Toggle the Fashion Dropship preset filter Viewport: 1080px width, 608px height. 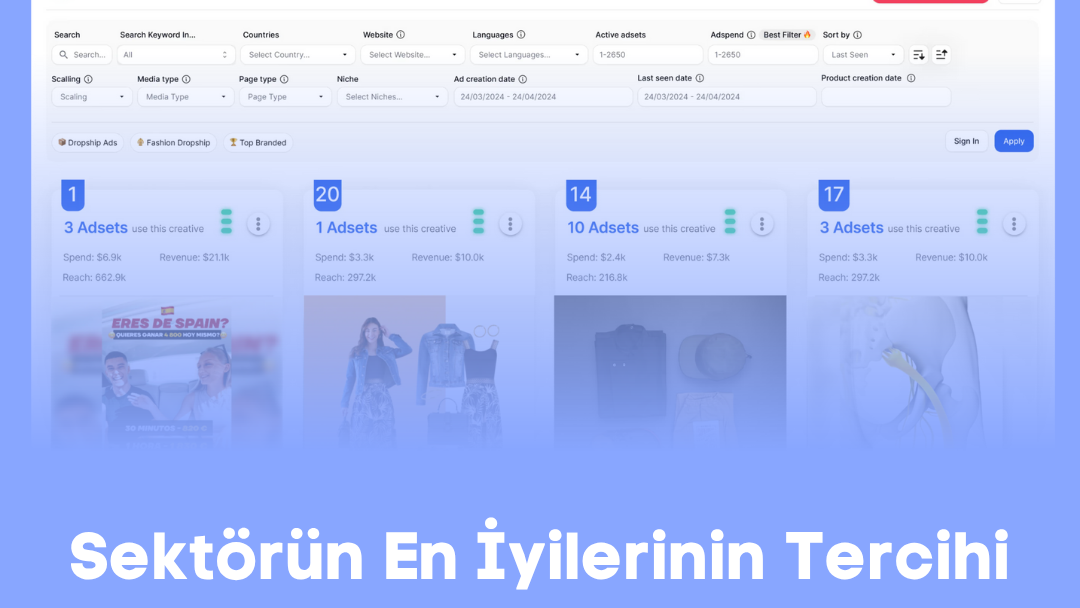(x=173, y=143)
